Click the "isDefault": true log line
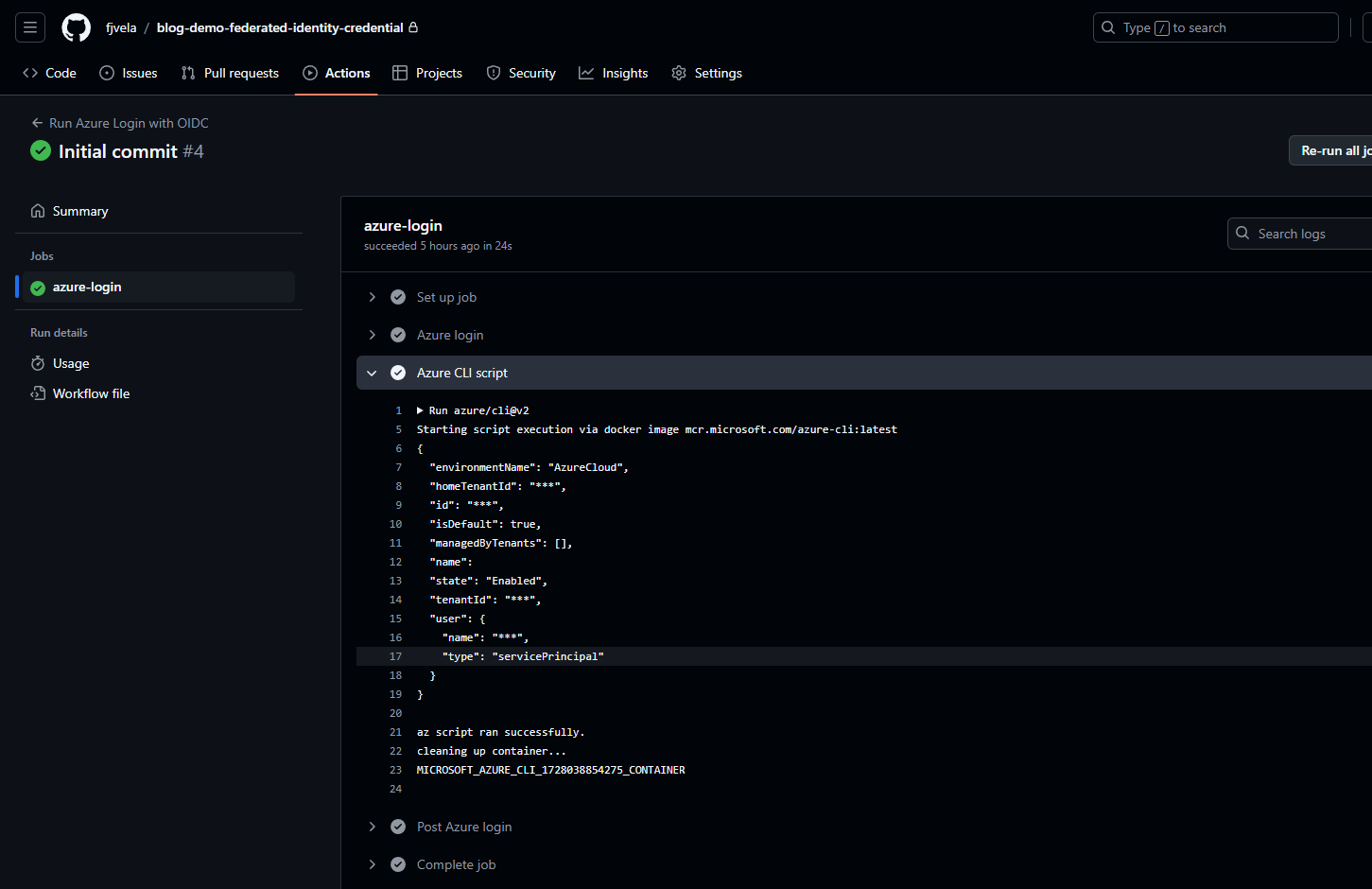1372x889 pixels. tap(485, 524)
